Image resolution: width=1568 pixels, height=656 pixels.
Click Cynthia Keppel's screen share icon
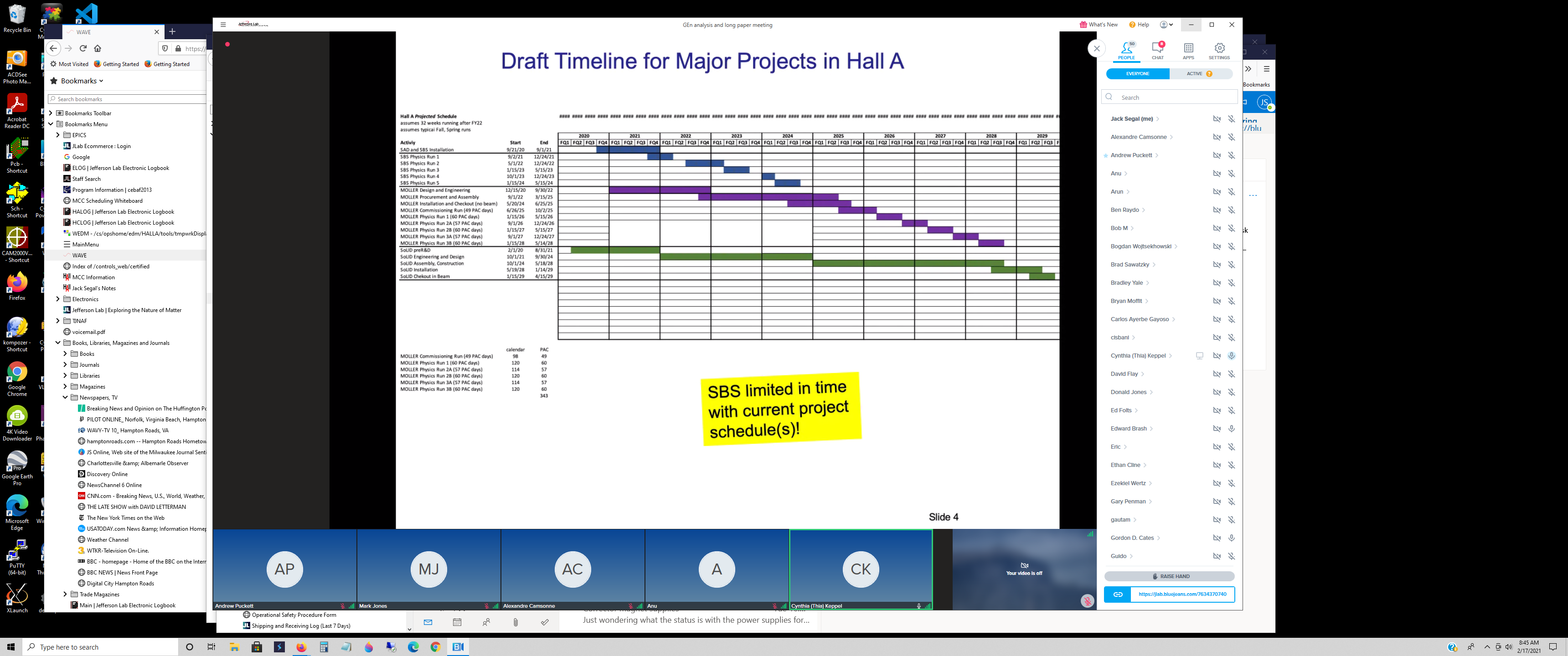[x=1199, y=356]
